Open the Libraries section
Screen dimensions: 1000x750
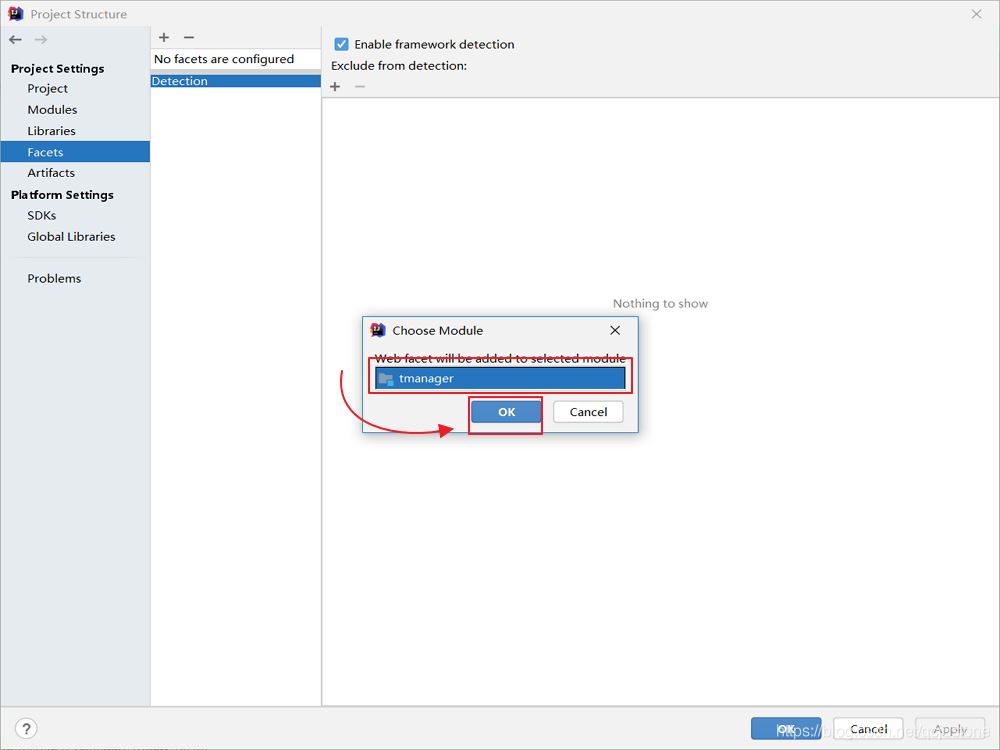[51, 131]
